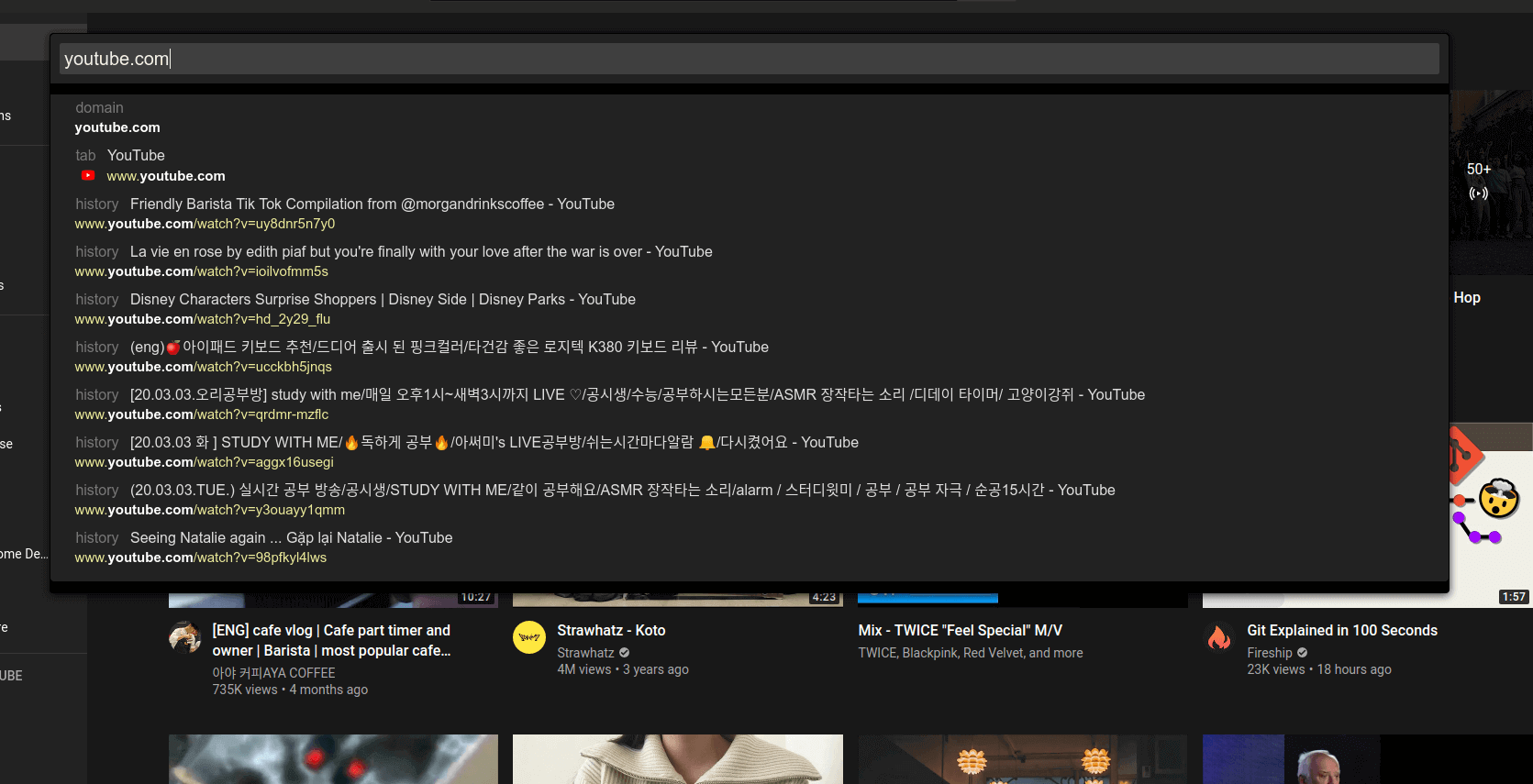Click the live radio icon under 50+
Image resolution: width=1533 pixels, height=784 pixels.
tap(1478, 193)
